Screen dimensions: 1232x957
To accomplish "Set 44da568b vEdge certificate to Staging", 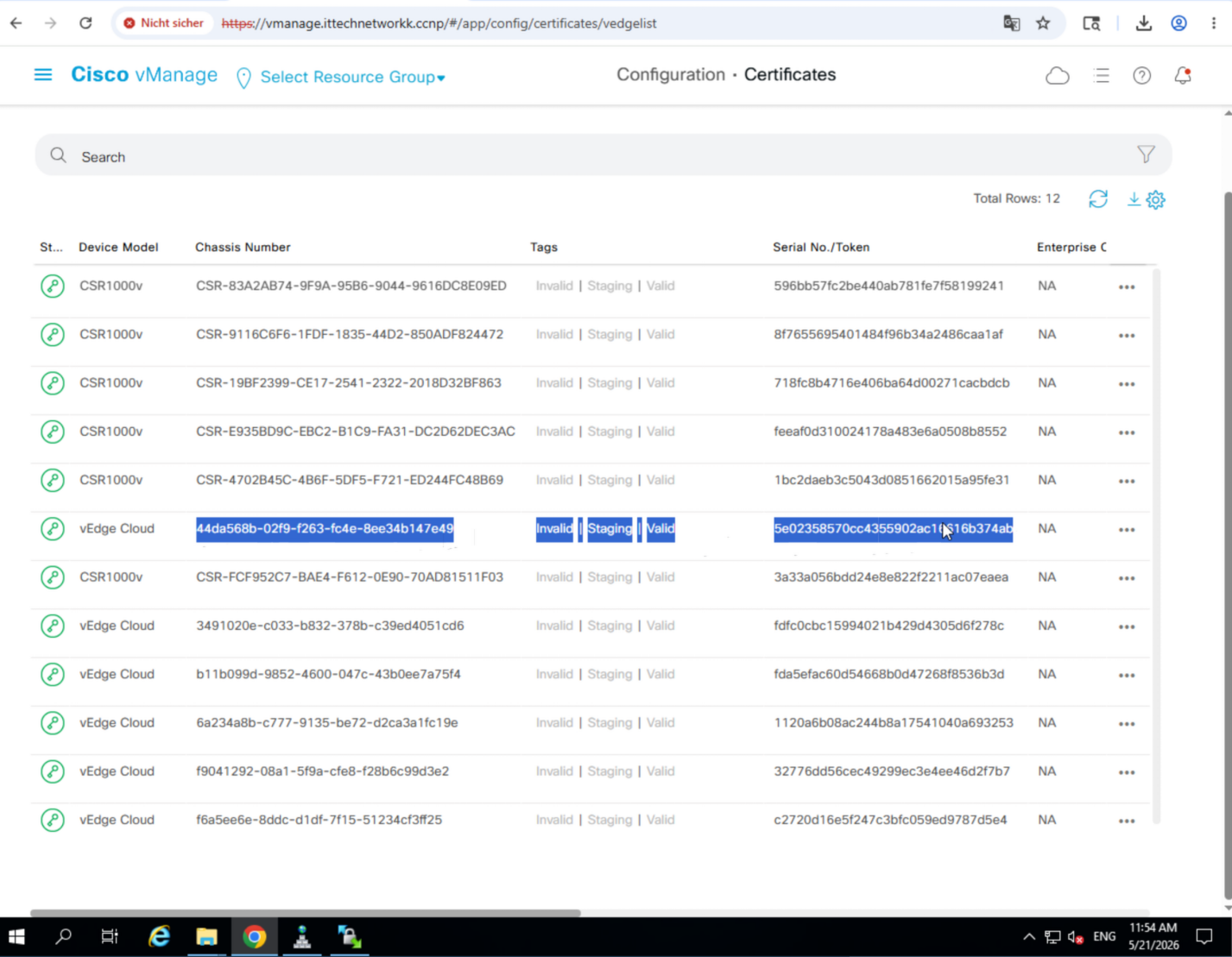I will (610, 529).
